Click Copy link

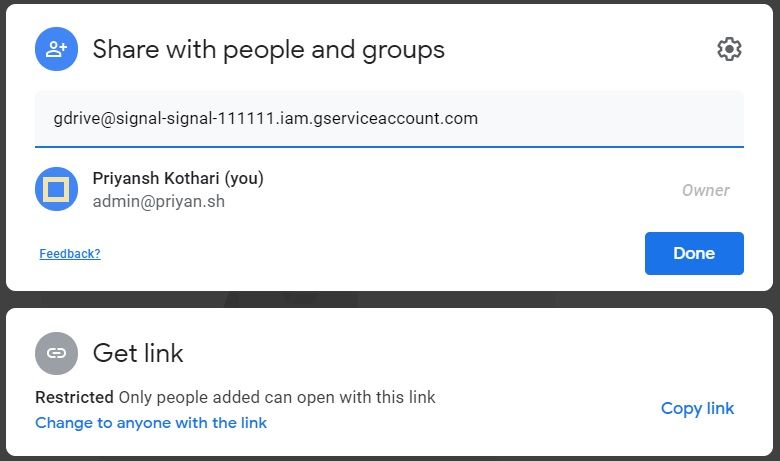(697, 408)
